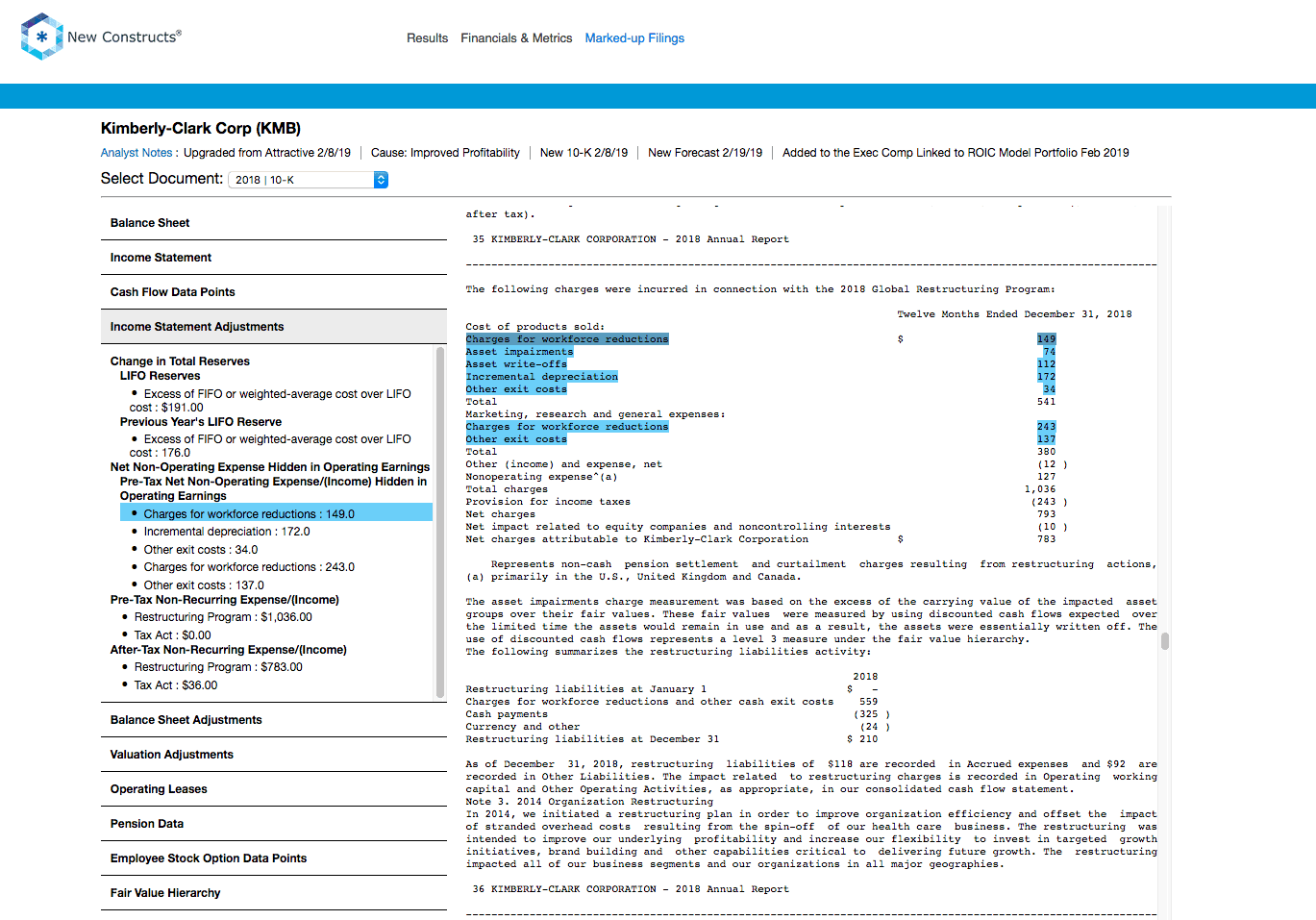Select Other exit costs : 34.0 item
1316x920 pixels.
pyautogui.click(x=201, y=550)
